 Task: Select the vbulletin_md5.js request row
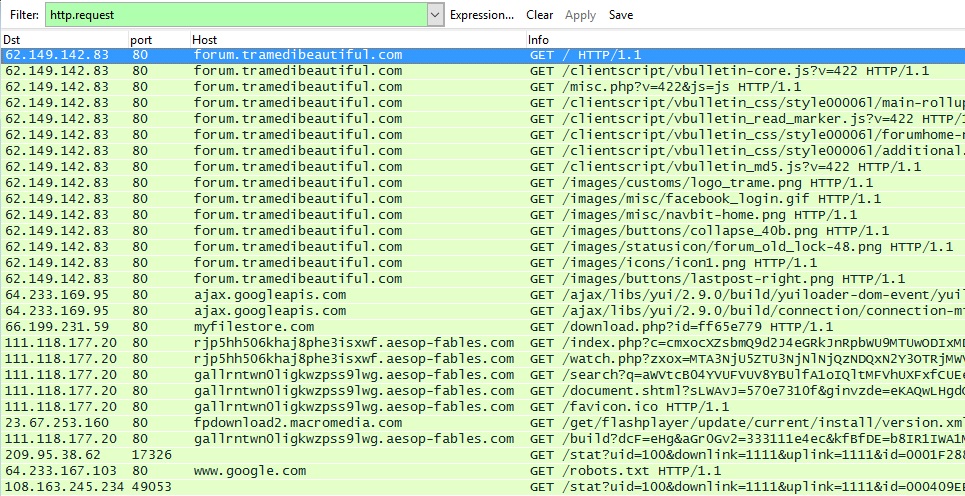(x=482, y=167)
